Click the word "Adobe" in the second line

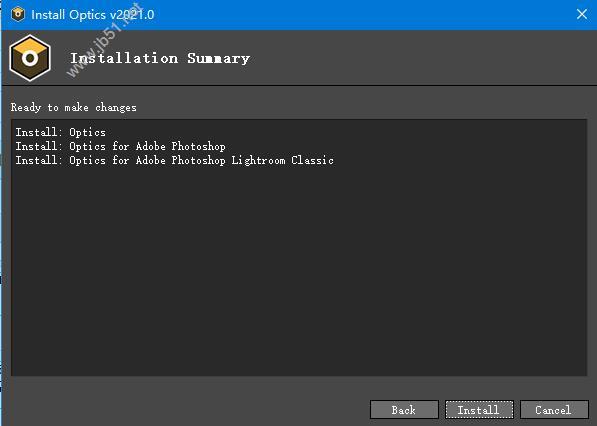tap(150, 146)
